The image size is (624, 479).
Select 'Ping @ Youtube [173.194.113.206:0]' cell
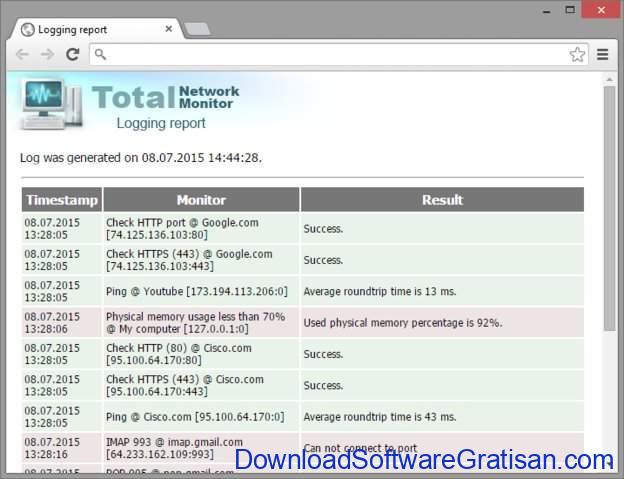[201, 291]
